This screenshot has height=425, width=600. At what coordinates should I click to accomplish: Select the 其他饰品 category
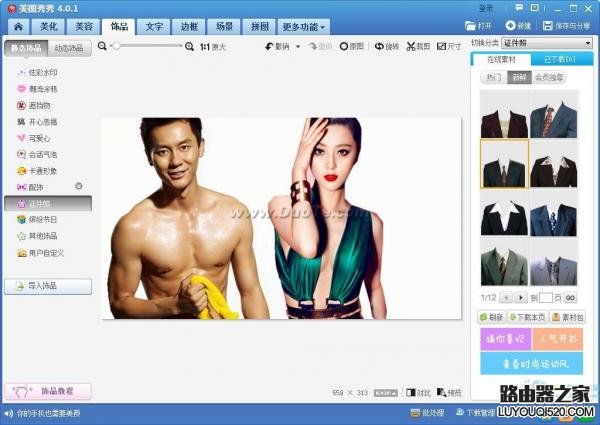coord(37,236)
